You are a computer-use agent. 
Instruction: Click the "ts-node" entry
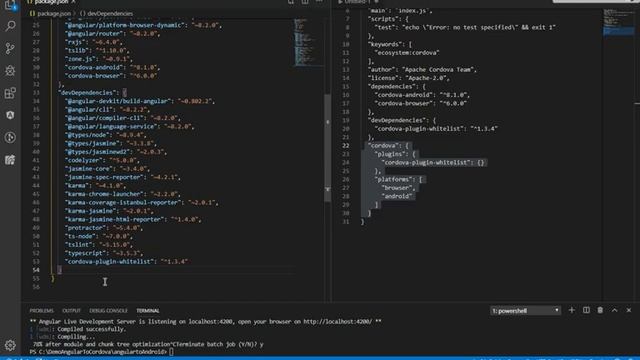tap(99, 236)
